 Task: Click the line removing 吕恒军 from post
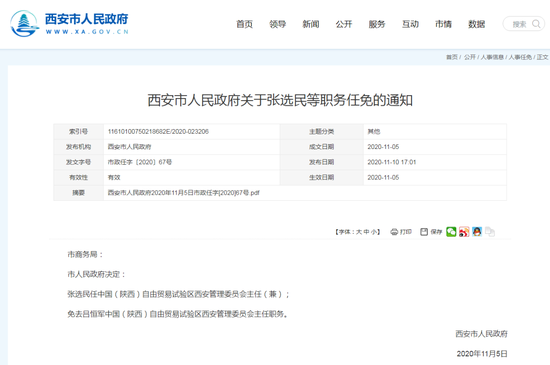coord(178,314)
